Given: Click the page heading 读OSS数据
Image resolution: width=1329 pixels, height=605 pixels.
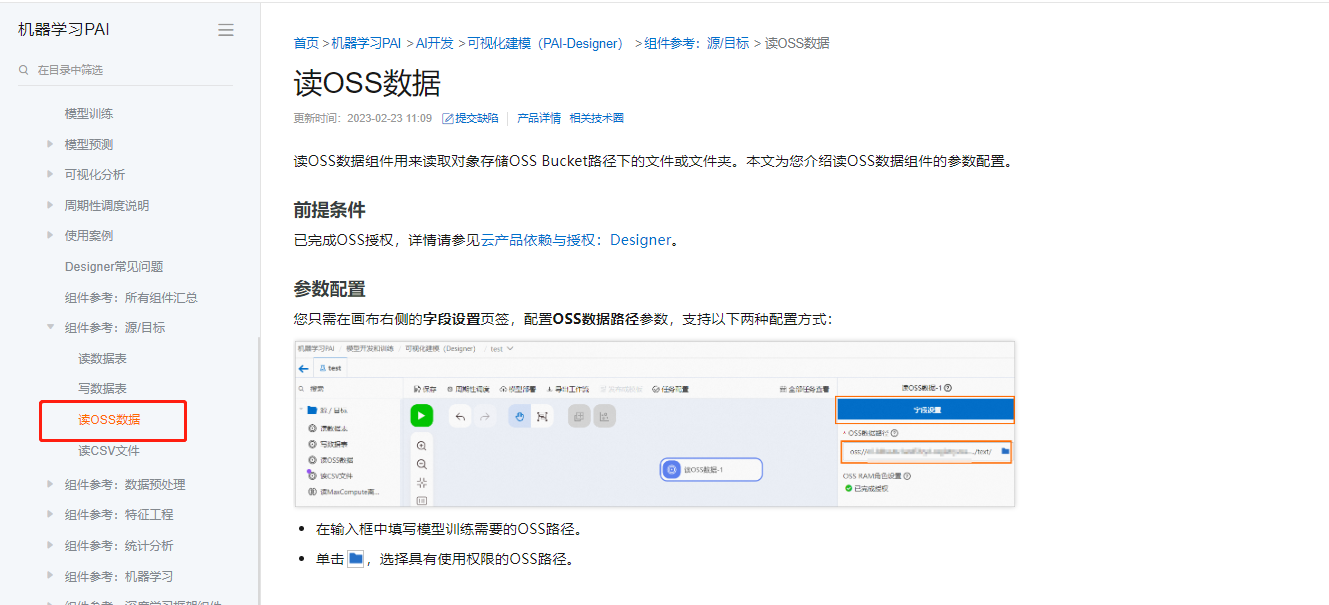Looking at the screenshot, I should (367, 83).
